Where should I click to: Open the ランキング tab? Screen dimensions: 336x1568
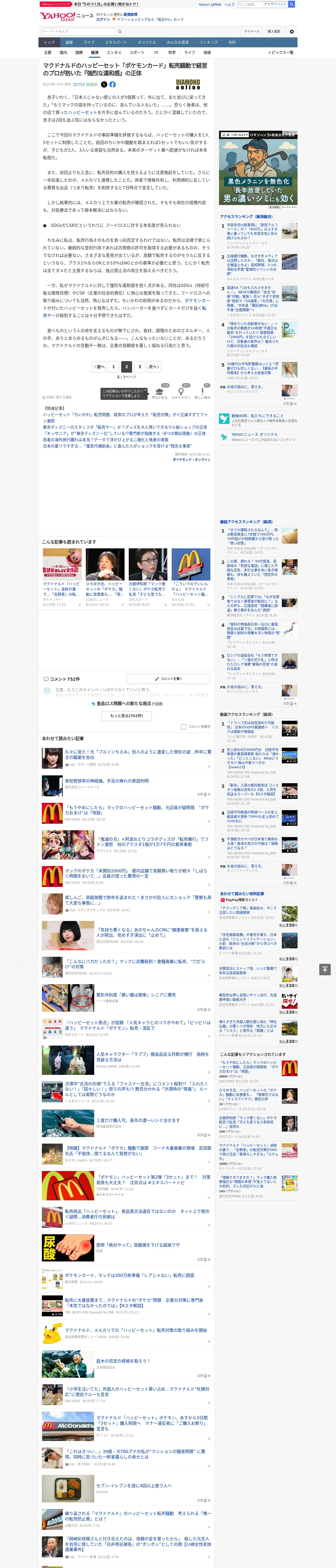click(209, 43)
